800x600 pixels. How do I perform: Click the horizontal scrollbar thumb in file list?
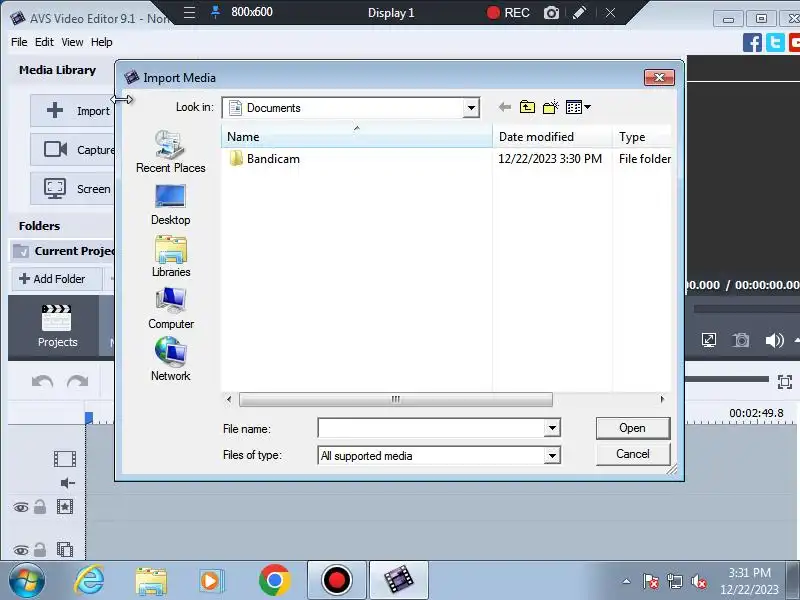click(395, 399)
